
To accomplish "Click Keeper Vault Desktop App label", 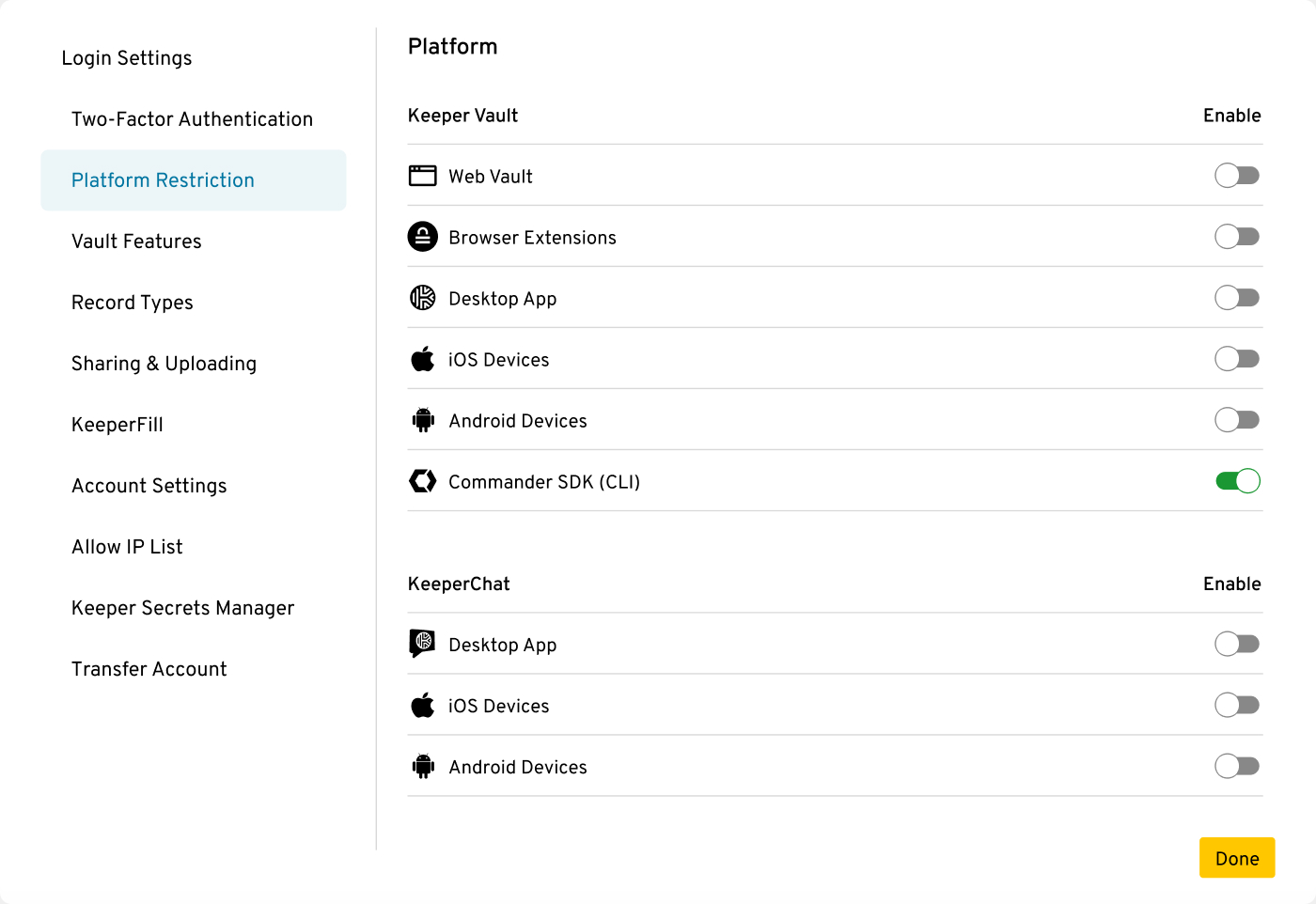I will (503, 299).
